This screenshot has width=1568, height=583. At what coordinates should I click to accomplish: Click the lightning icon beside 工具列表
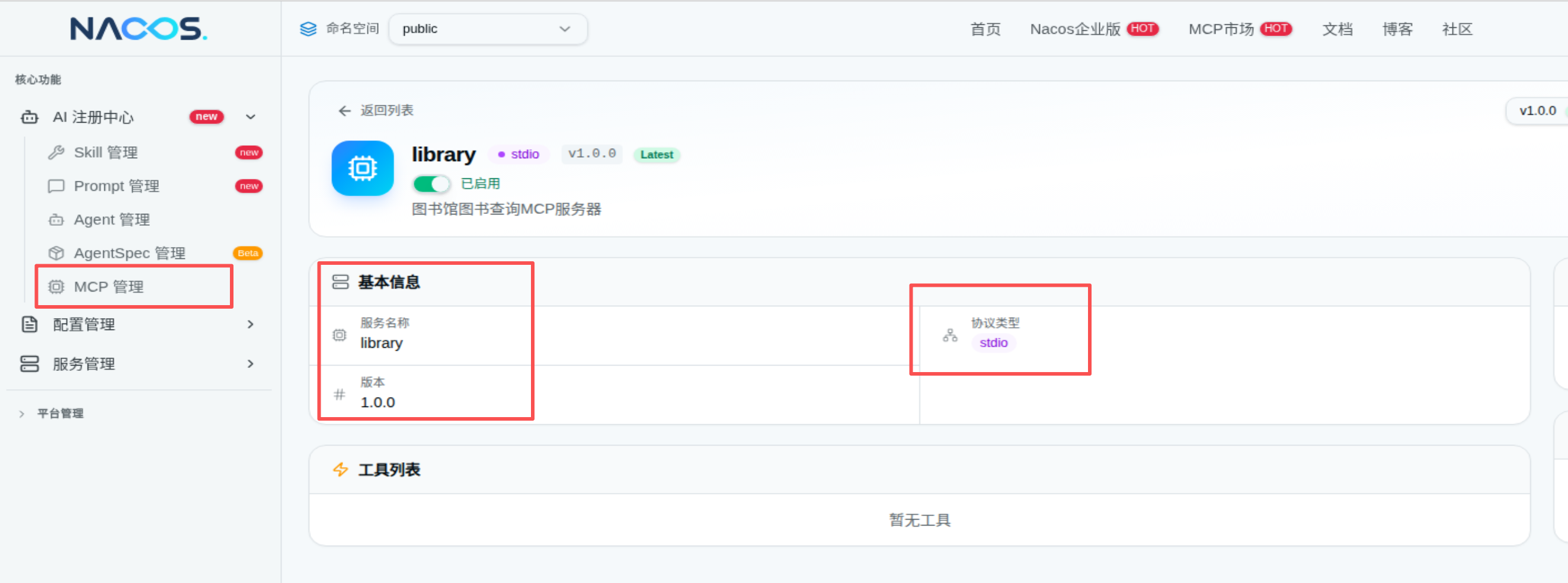click(x=340, y=469)
